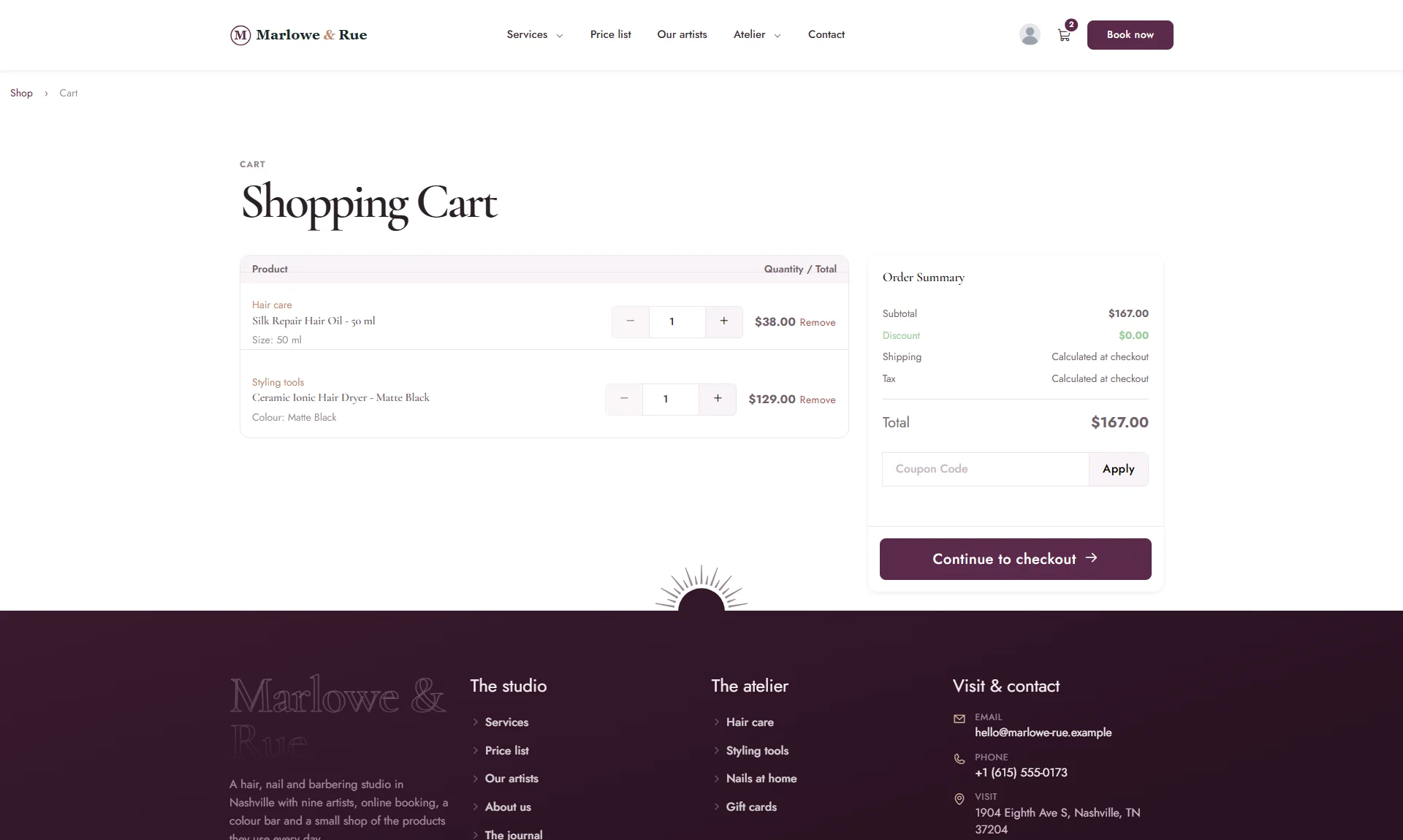This screenshot has width=1403, height=840.
Task: Expand the Atelier dropdown menu
Action: (x=757, y=34)
